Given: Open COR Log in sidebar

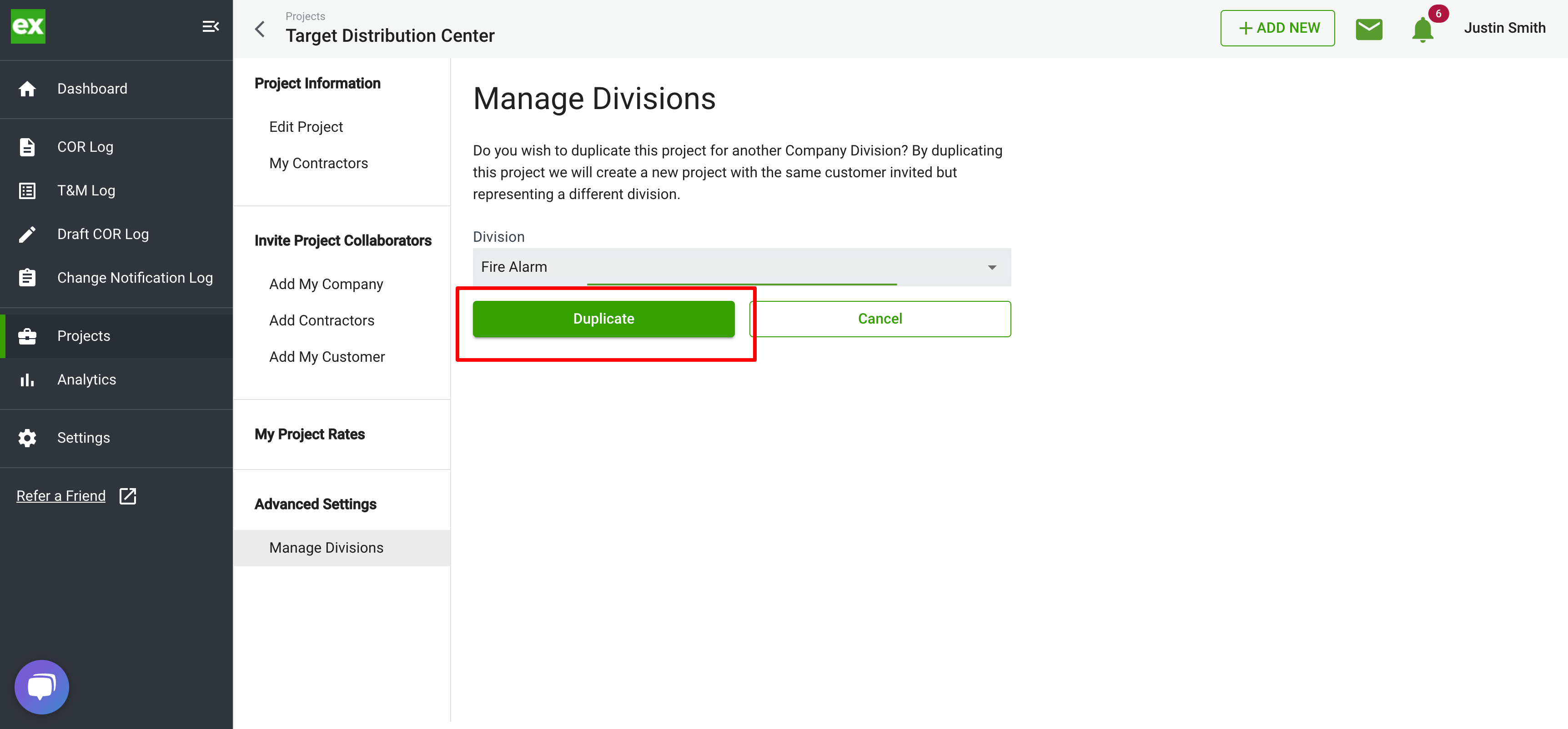Looking at the screenshot, I should point(116,147).
